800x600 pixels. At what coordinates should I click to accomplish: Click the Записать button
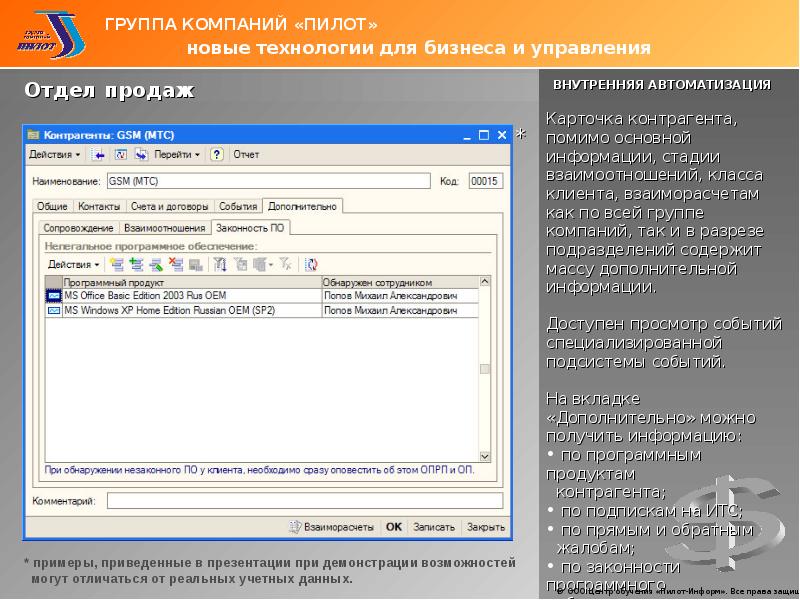coord(434,526)
